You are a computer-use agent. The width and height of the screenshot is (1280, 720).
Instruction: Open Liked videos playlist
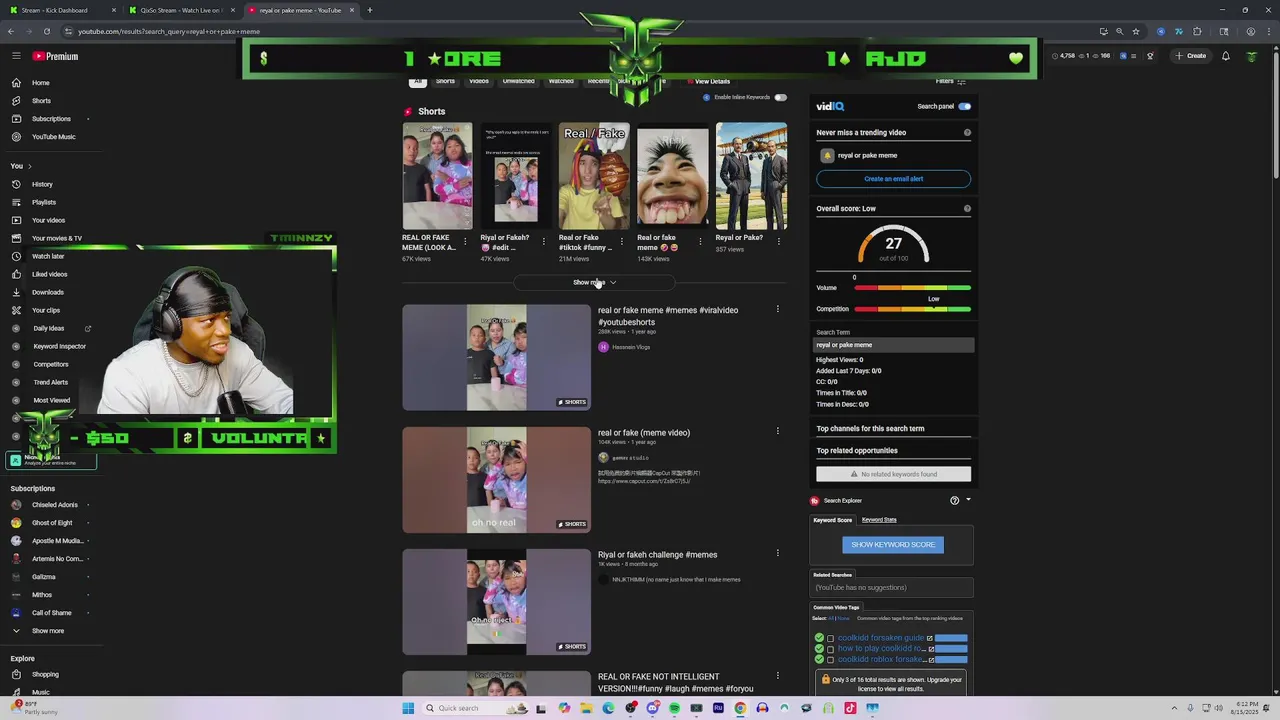tap(50, 274)
